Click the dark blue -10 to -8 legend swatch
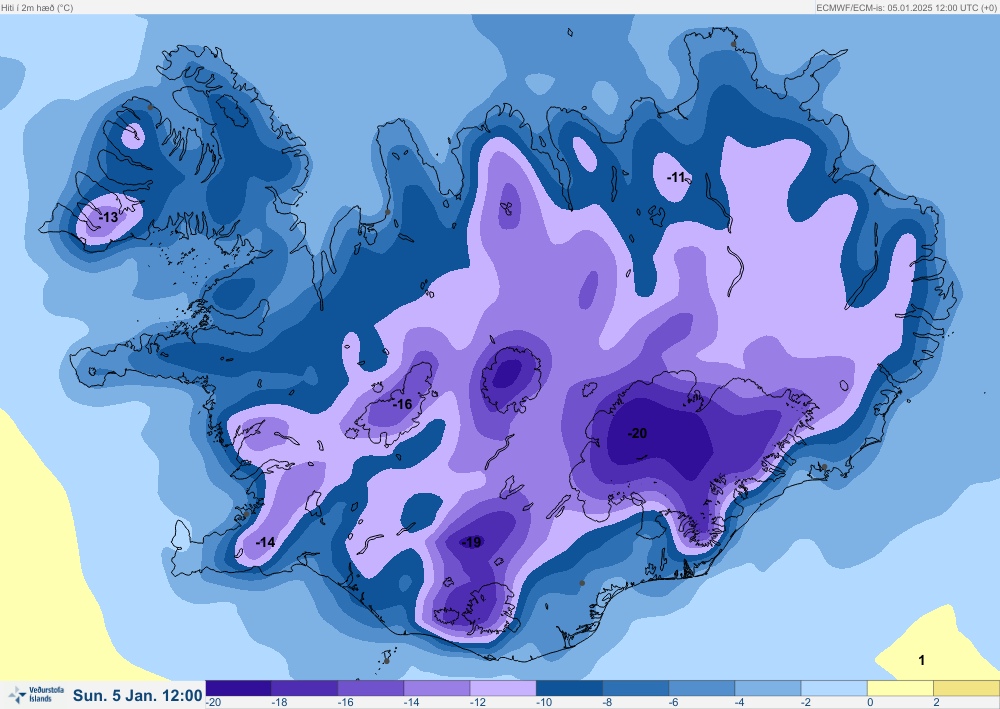 570,688
